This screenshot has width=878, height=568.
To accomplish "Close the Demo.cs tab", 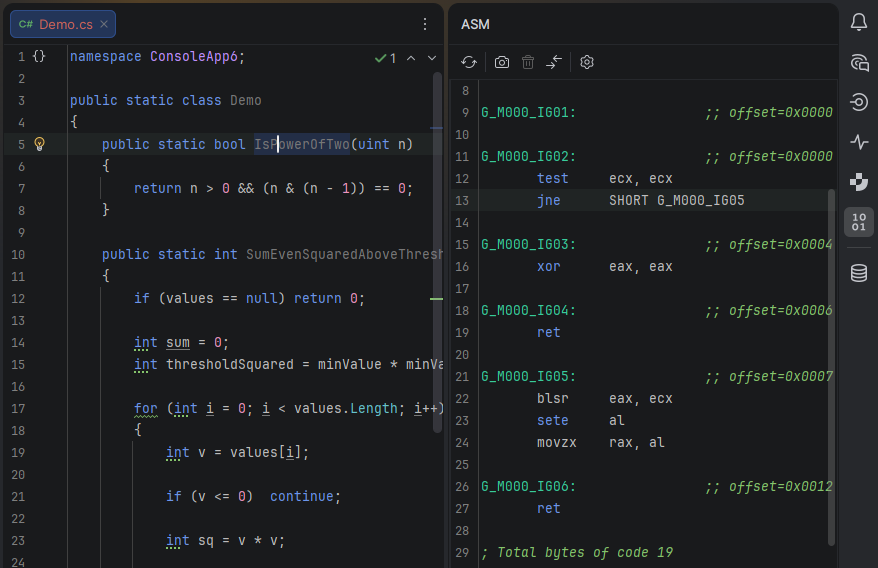I will tap(104, 24).
